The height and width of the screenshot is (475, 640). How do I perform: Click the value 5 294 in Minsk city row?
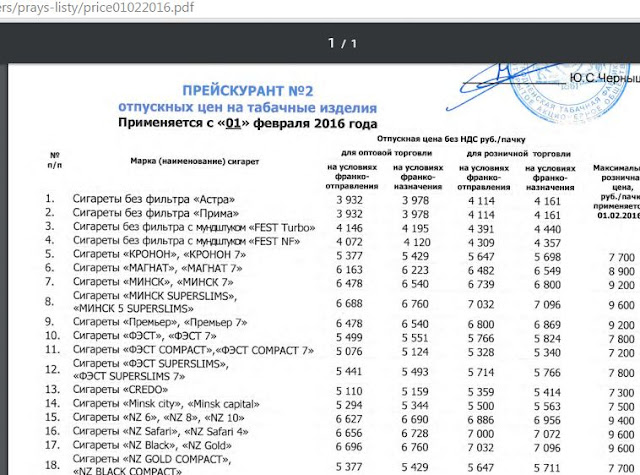(349, 405)
